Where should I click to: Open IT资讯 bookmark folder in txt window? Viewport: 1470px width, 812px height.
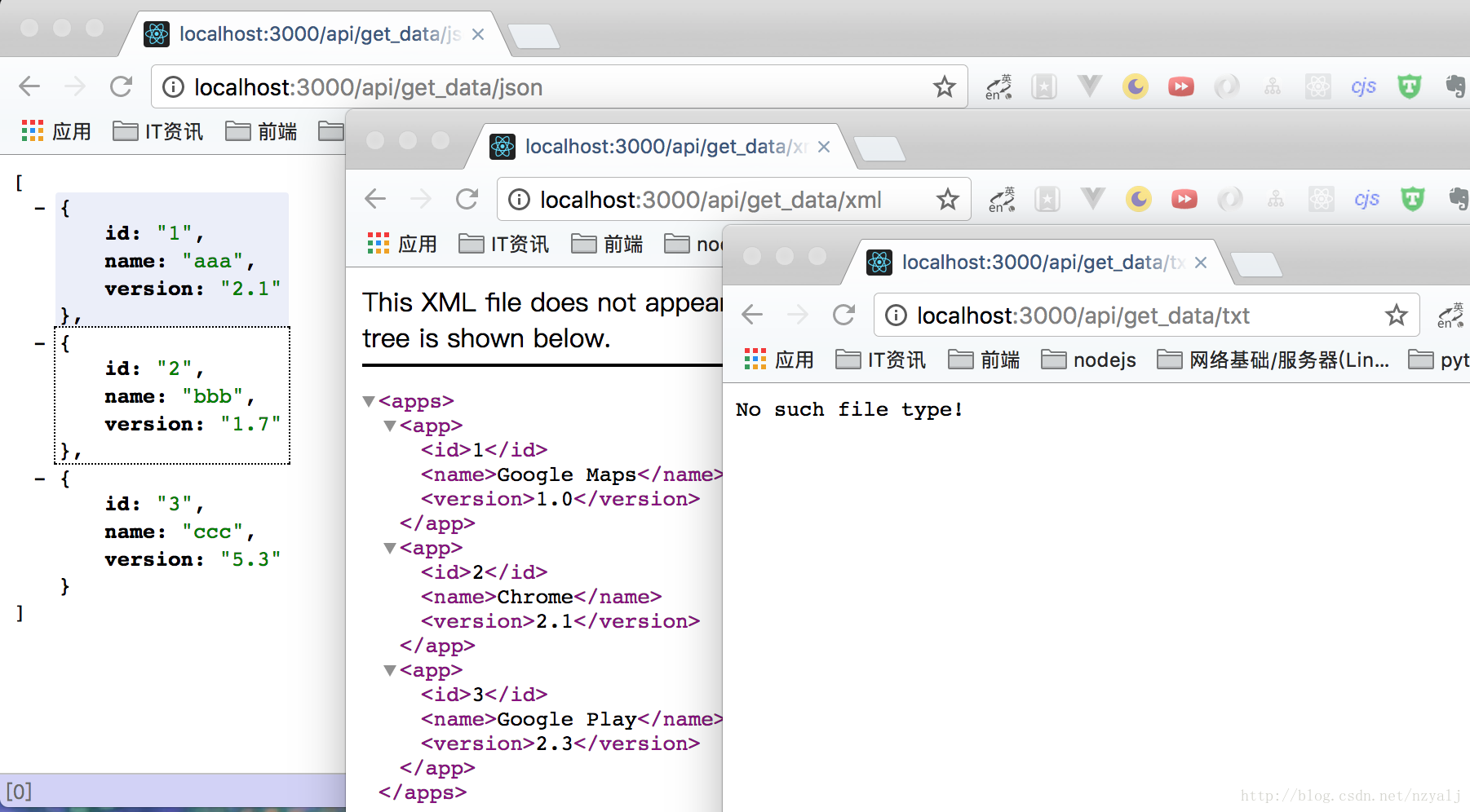click(x=881, y=360)
